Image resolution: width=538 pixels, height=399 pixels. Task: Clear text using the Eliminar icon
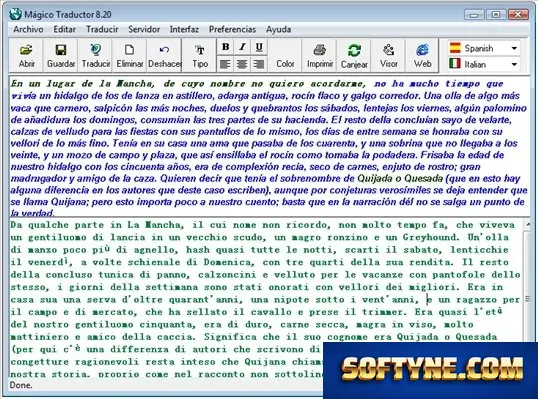coord(129,56)
